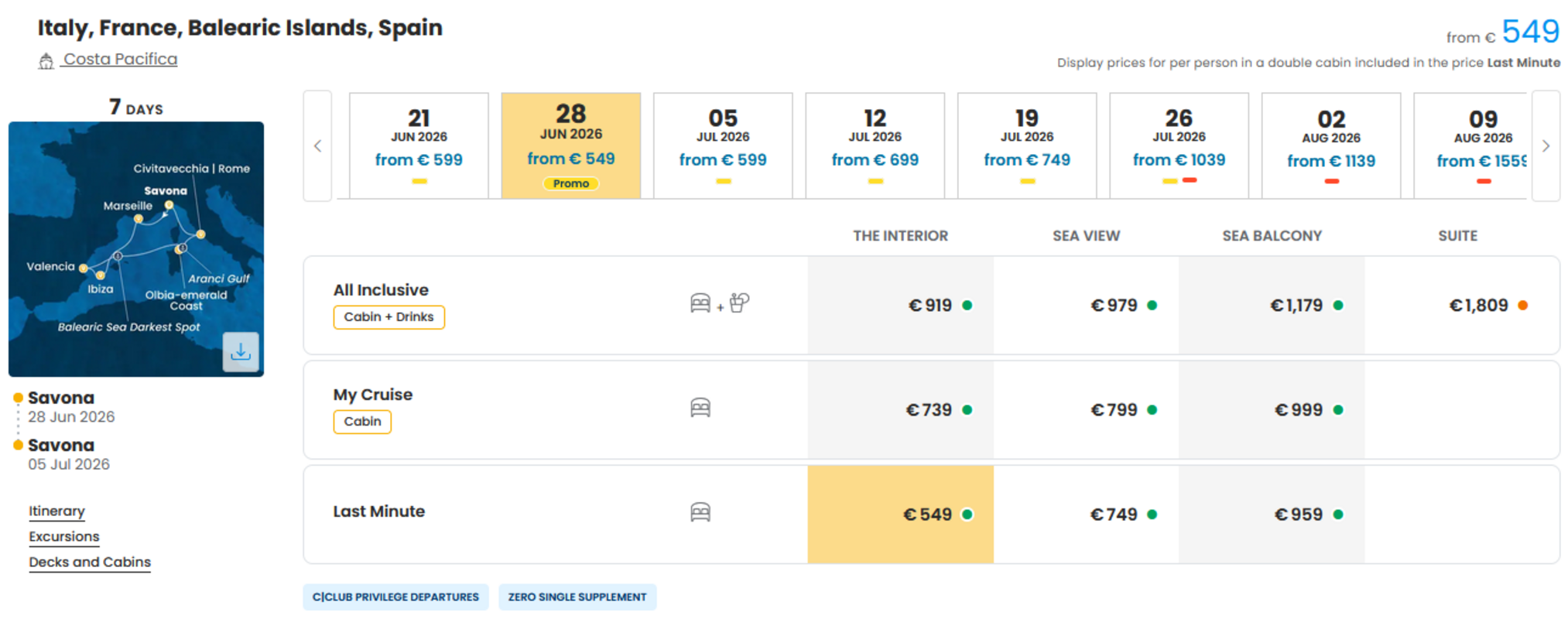The image size is (1568, 619).
Task: Choose All Inclusive suite at €1,809
Action: click(1462, 306)
